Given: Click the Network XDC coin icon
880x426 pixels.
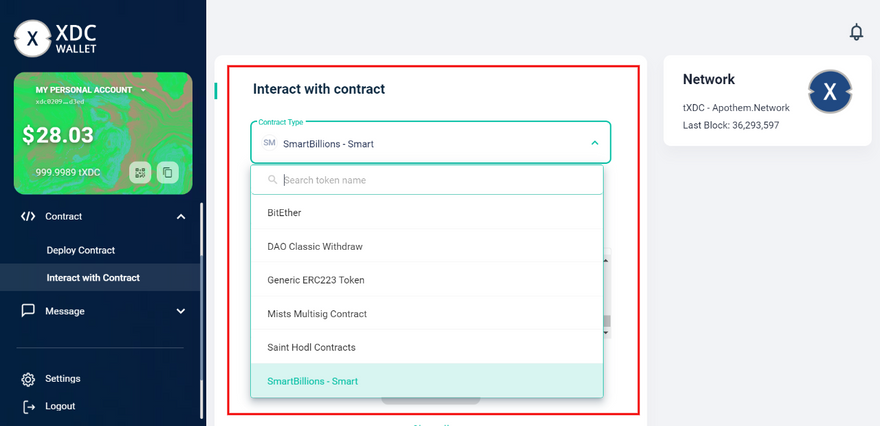Looking at the screenshot, I should [x=829, y=93].
